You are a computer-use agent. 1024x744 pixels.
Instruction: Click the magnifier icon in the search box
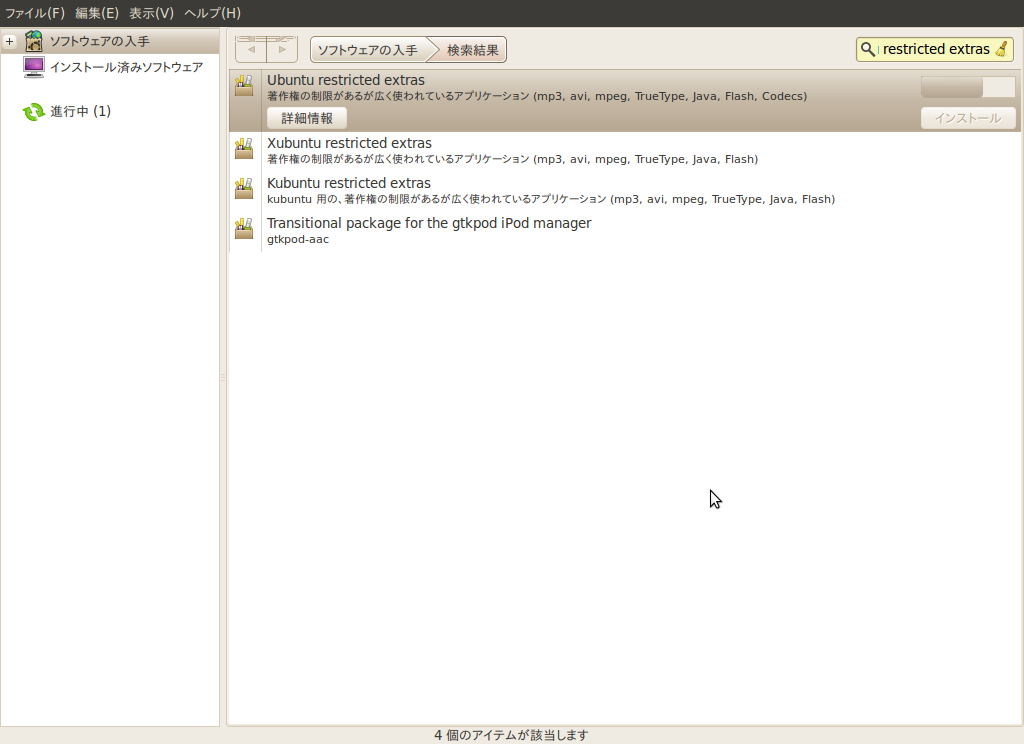[x=868, y=48]
